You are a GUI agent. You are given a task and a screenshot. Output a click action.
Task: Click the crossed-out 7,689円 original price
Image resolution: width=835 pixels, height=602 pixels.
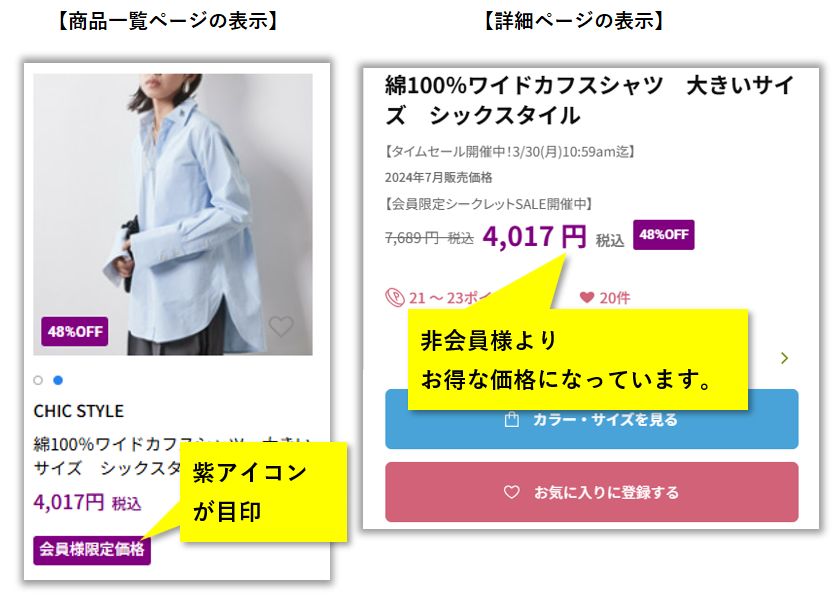coord(429,238)
